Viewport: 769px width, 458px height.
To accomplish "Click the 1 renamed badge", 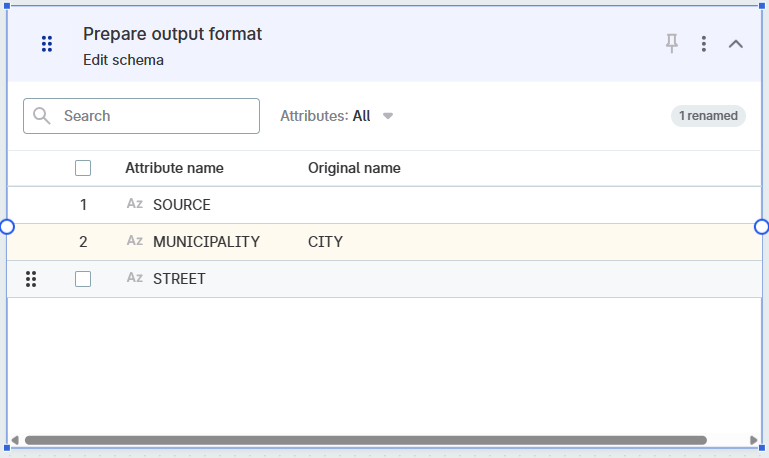I will click(x=708, y=116).
